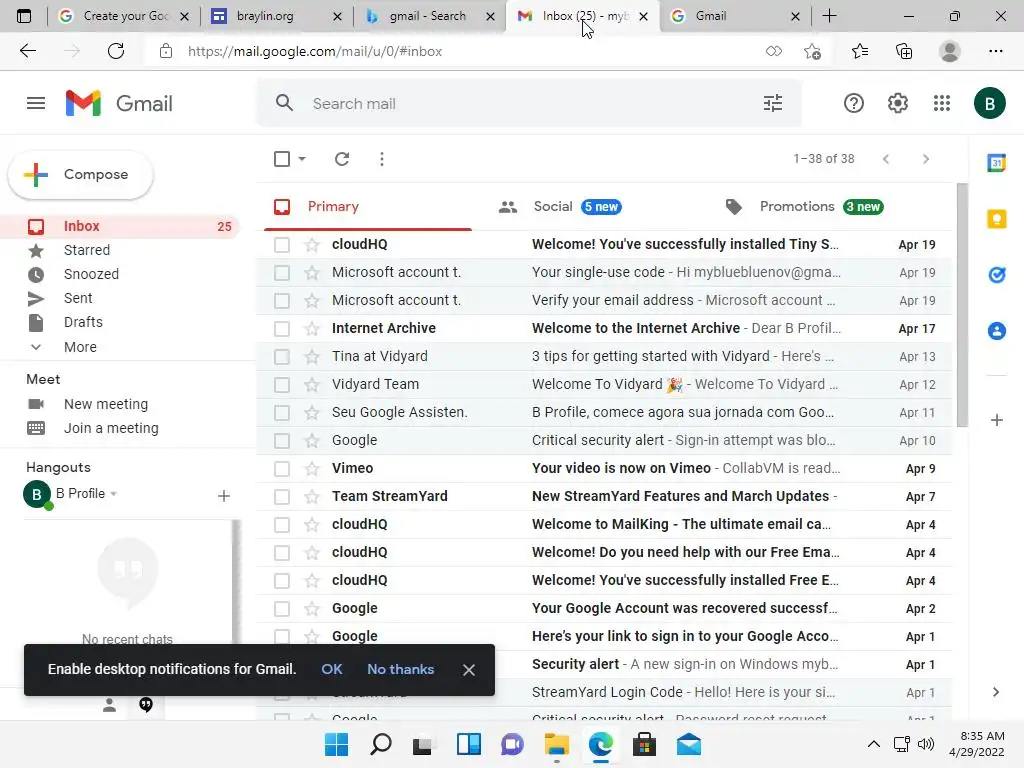Image resolution: width=1024 pixels, height=768 pixels.
Task: Click the message list vertical scrollbar
Action: 962,307
